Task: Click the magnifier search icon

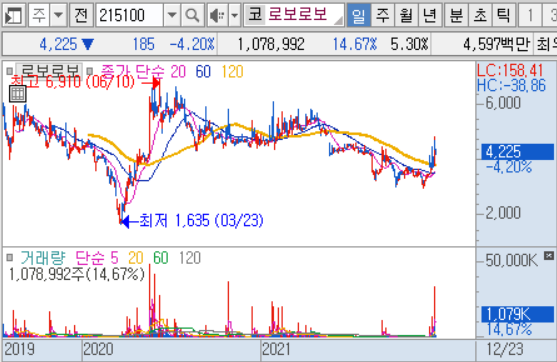Action: point(192,15)
